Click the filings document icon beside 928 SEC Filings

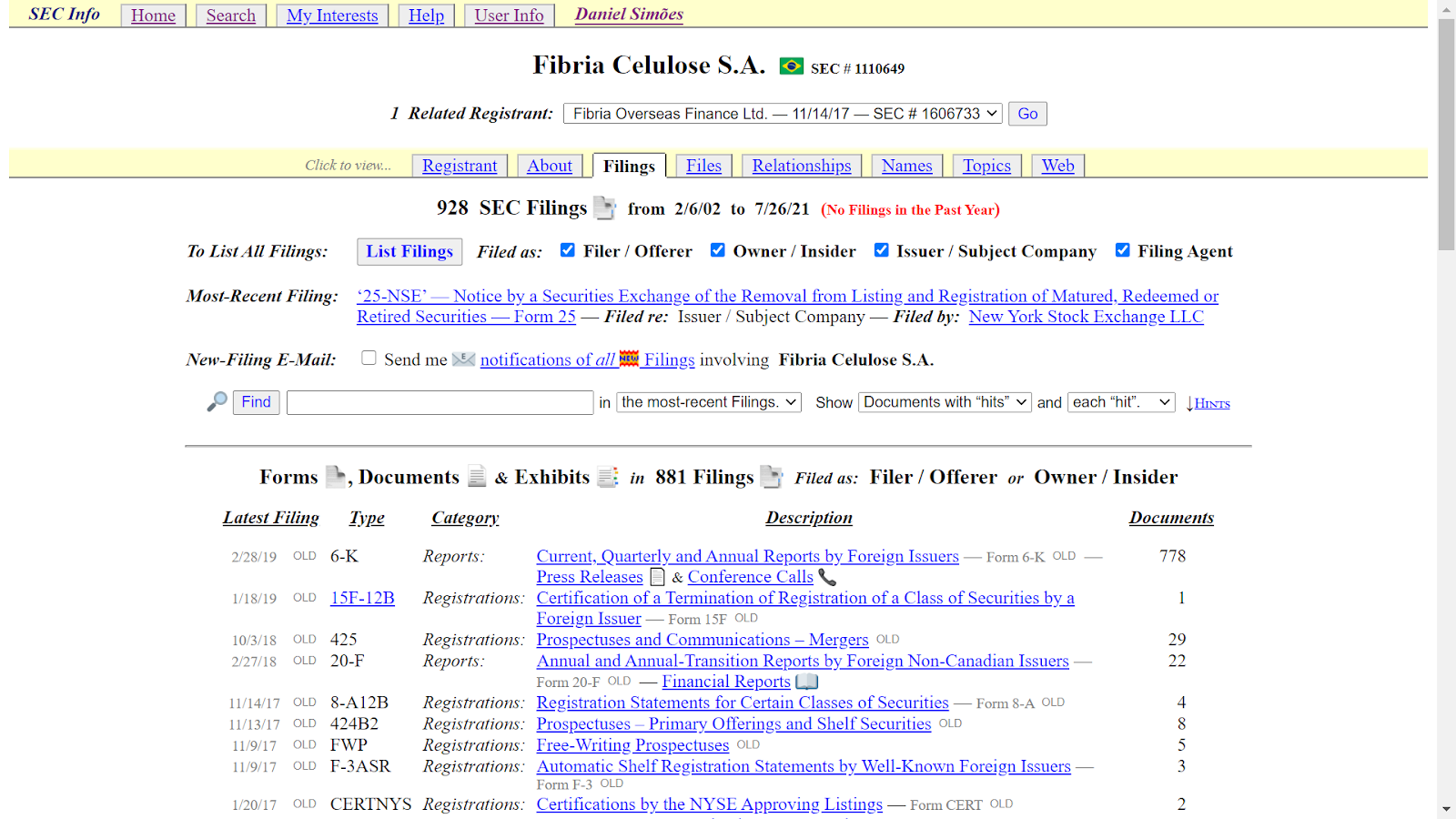click(x=605, y=208)
